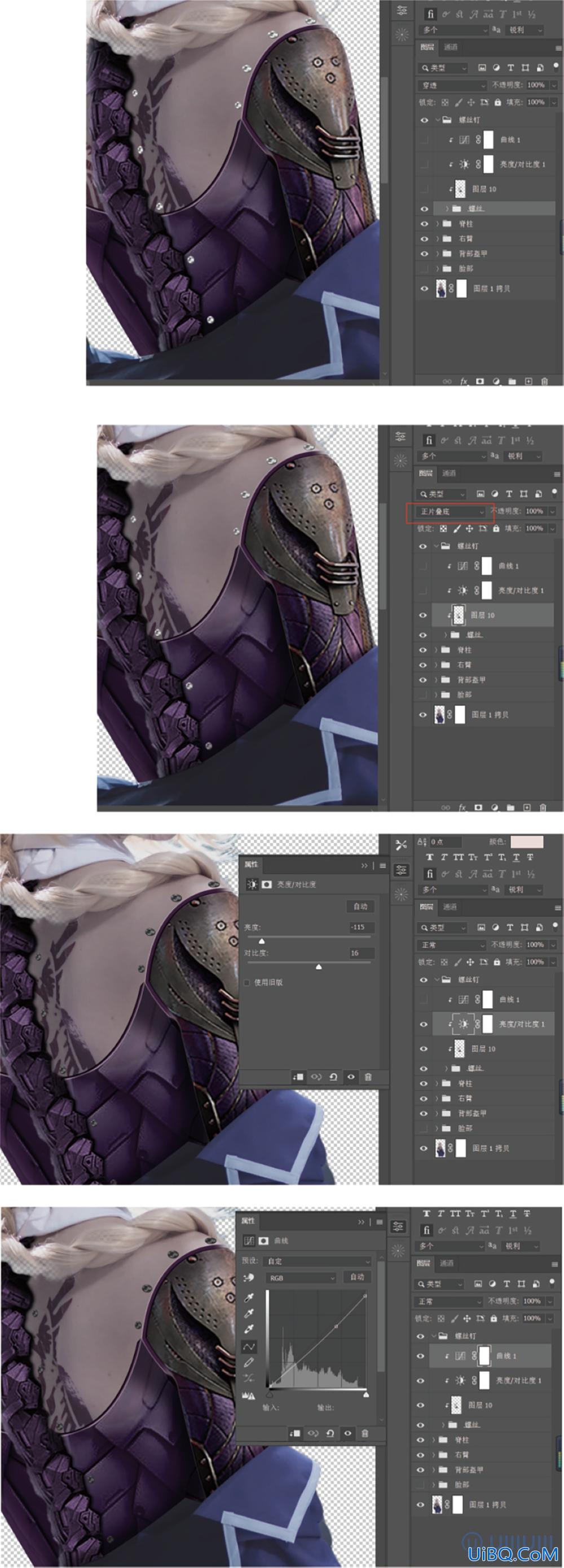Select the pencil draw-curve tool in Curves panel

click(x=249, y=1362)
